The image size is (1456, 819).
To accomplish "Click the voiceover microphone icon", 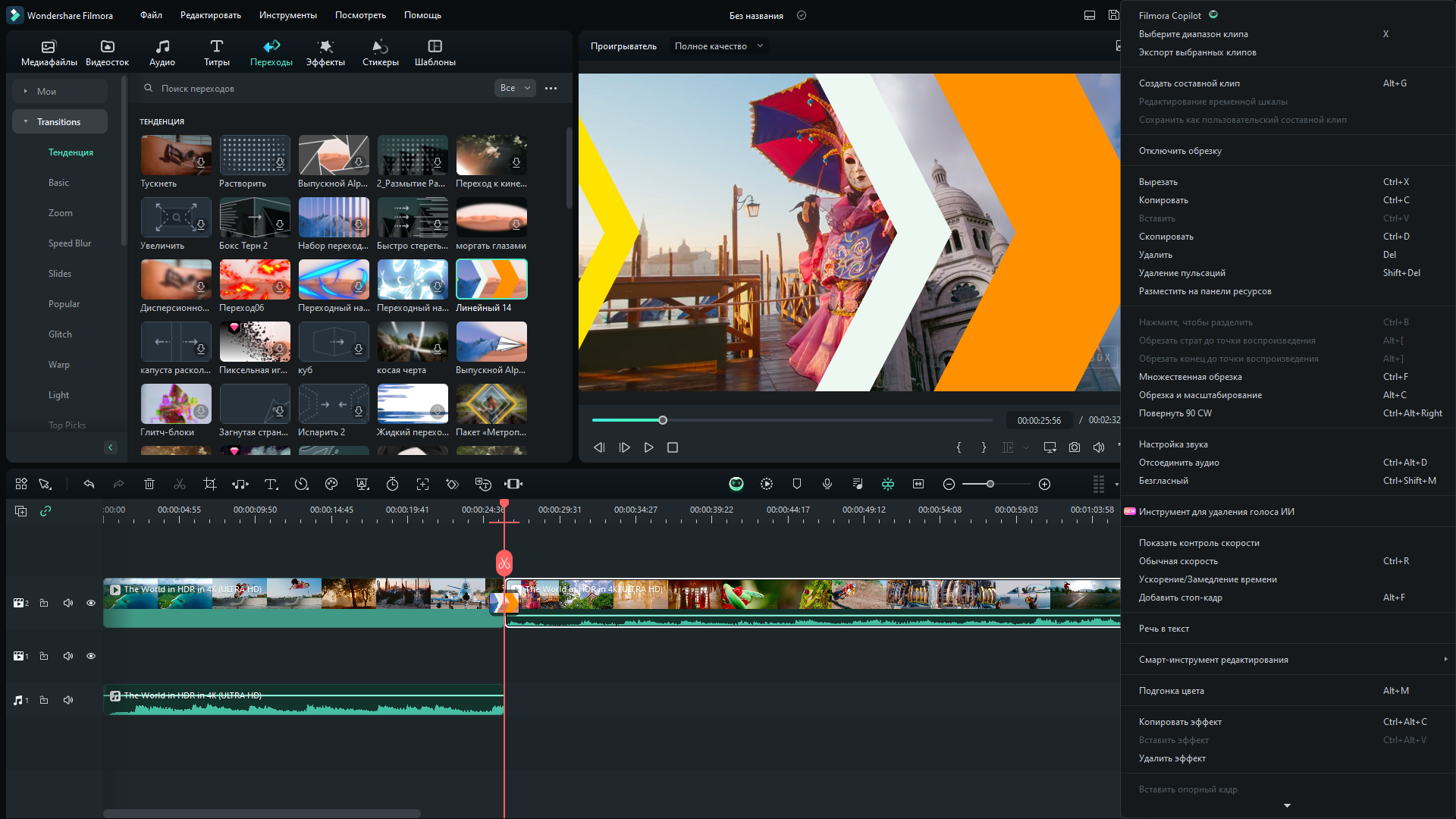I will pyautogui.click(x=827, y=484).
